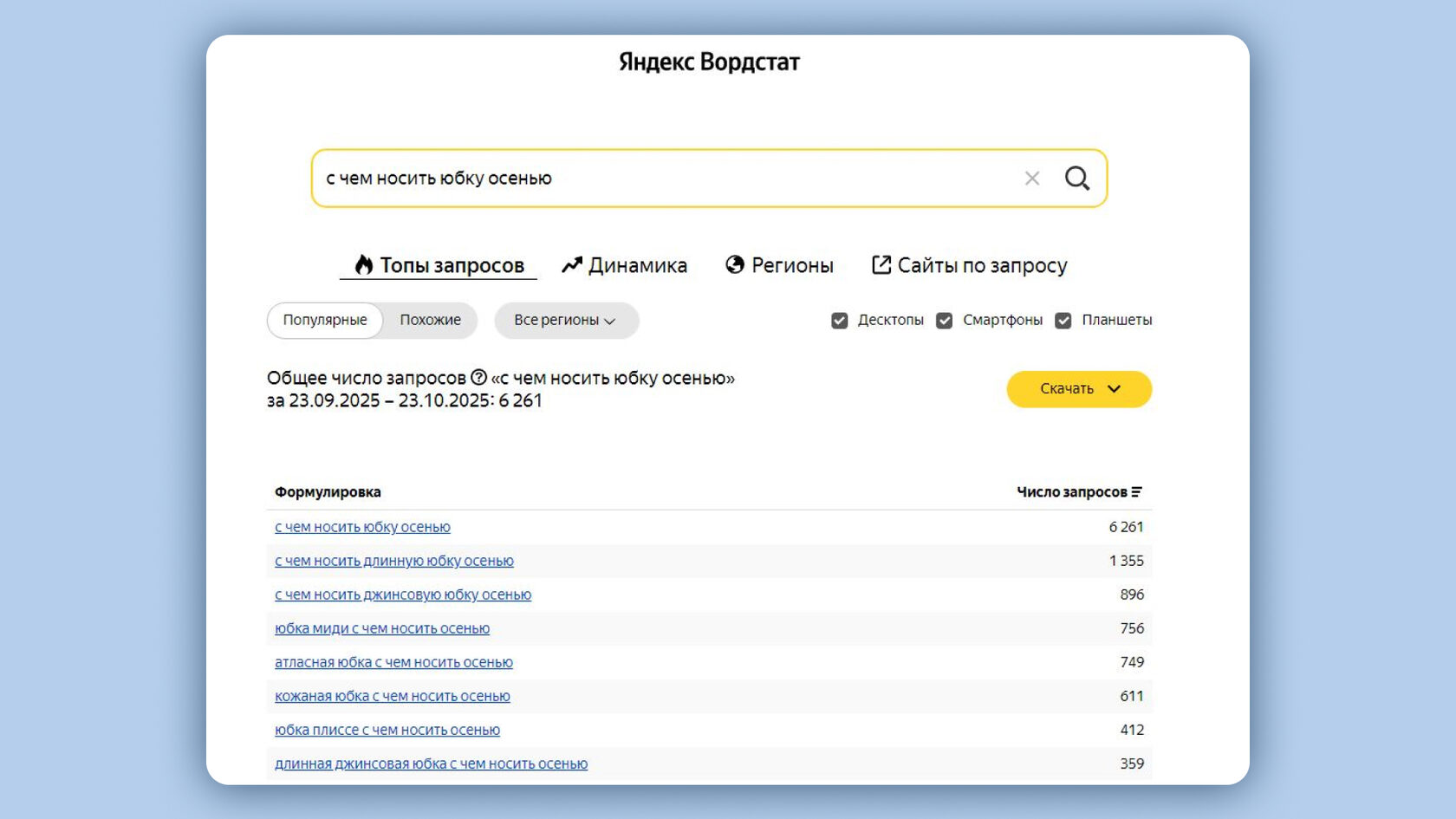Click the request count 896

tap(1132, 595)
